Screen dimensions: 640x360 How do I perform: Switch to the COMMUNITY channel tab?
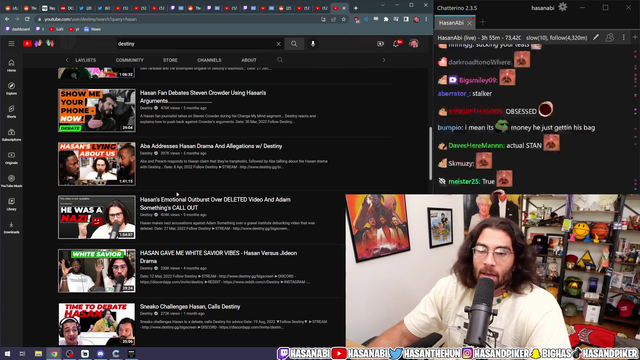(129, 60)
